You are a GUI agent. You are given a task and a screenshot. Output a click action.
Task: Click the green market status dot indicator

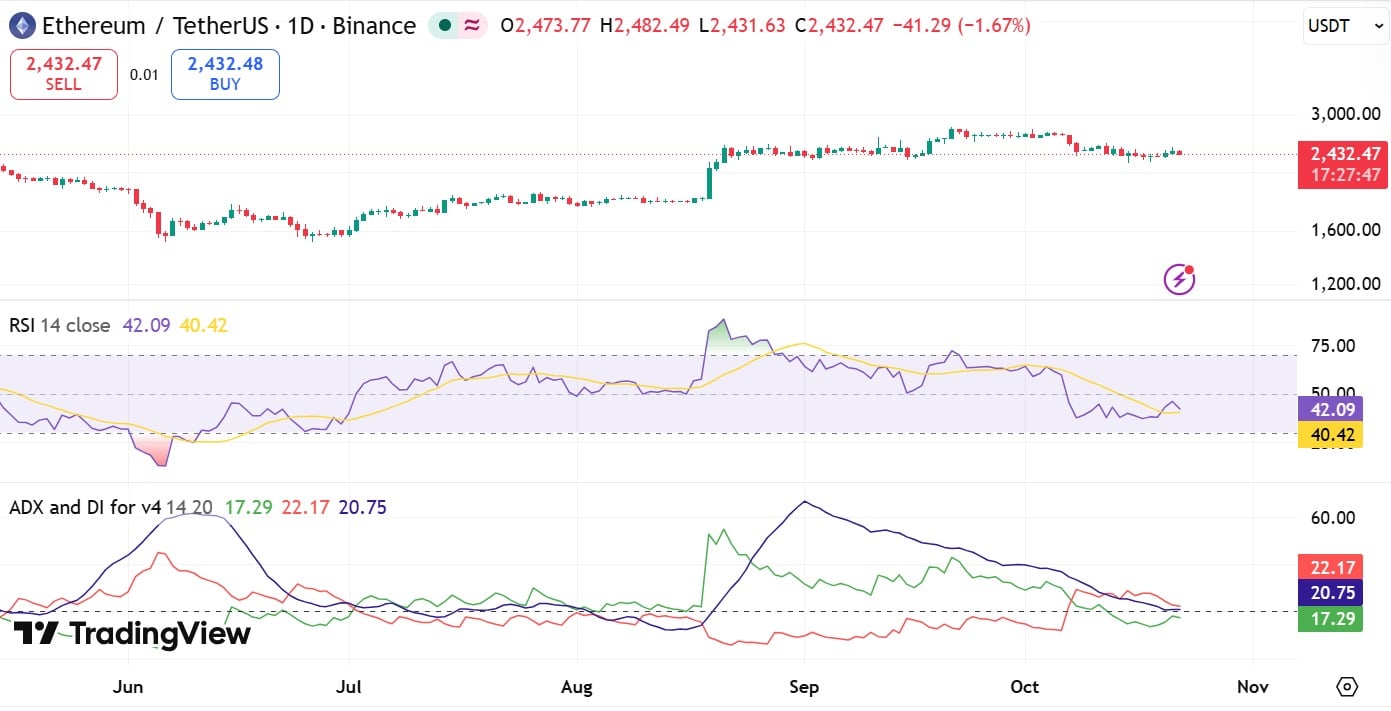(443, 26)
